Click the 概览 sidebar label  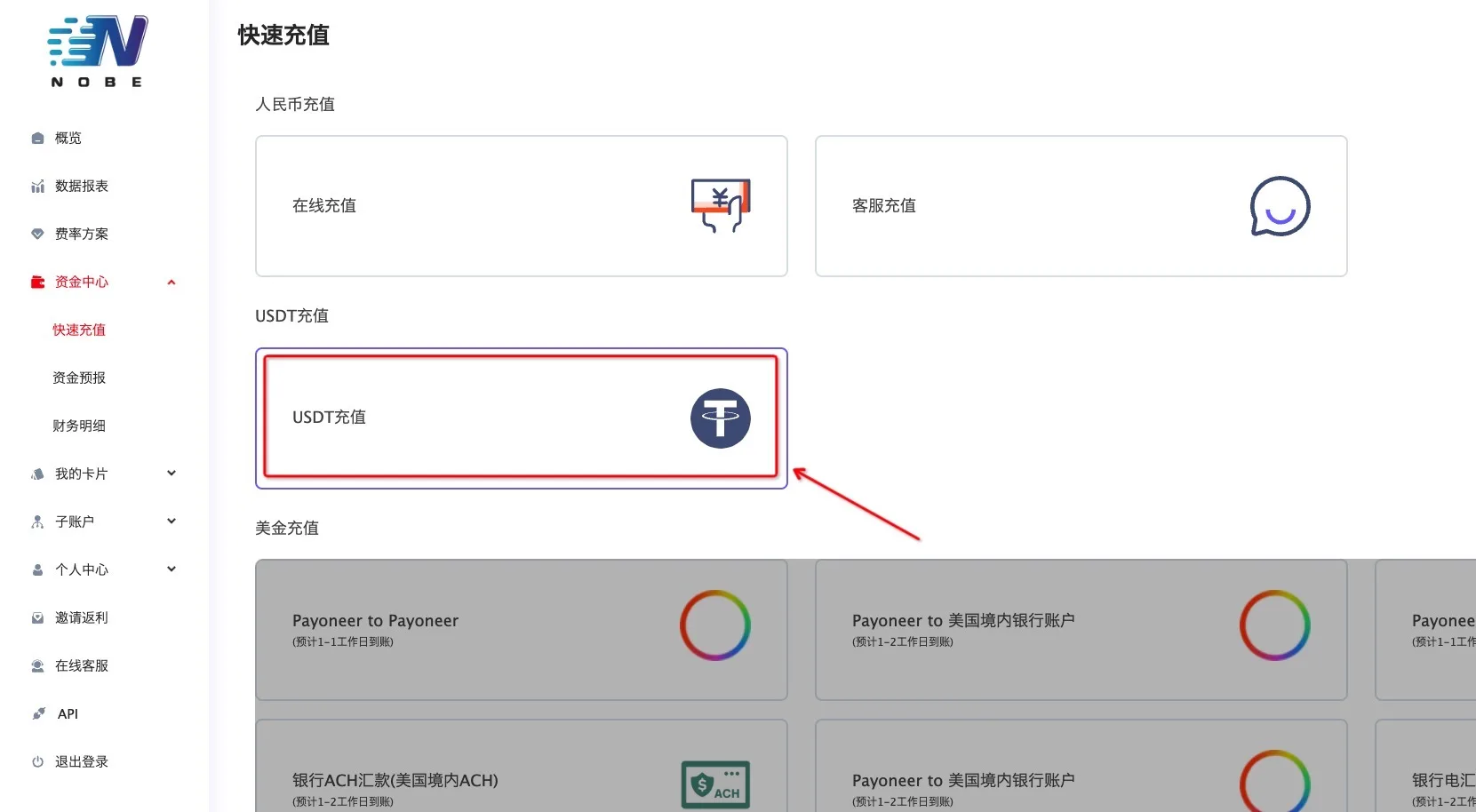point(68,138)
